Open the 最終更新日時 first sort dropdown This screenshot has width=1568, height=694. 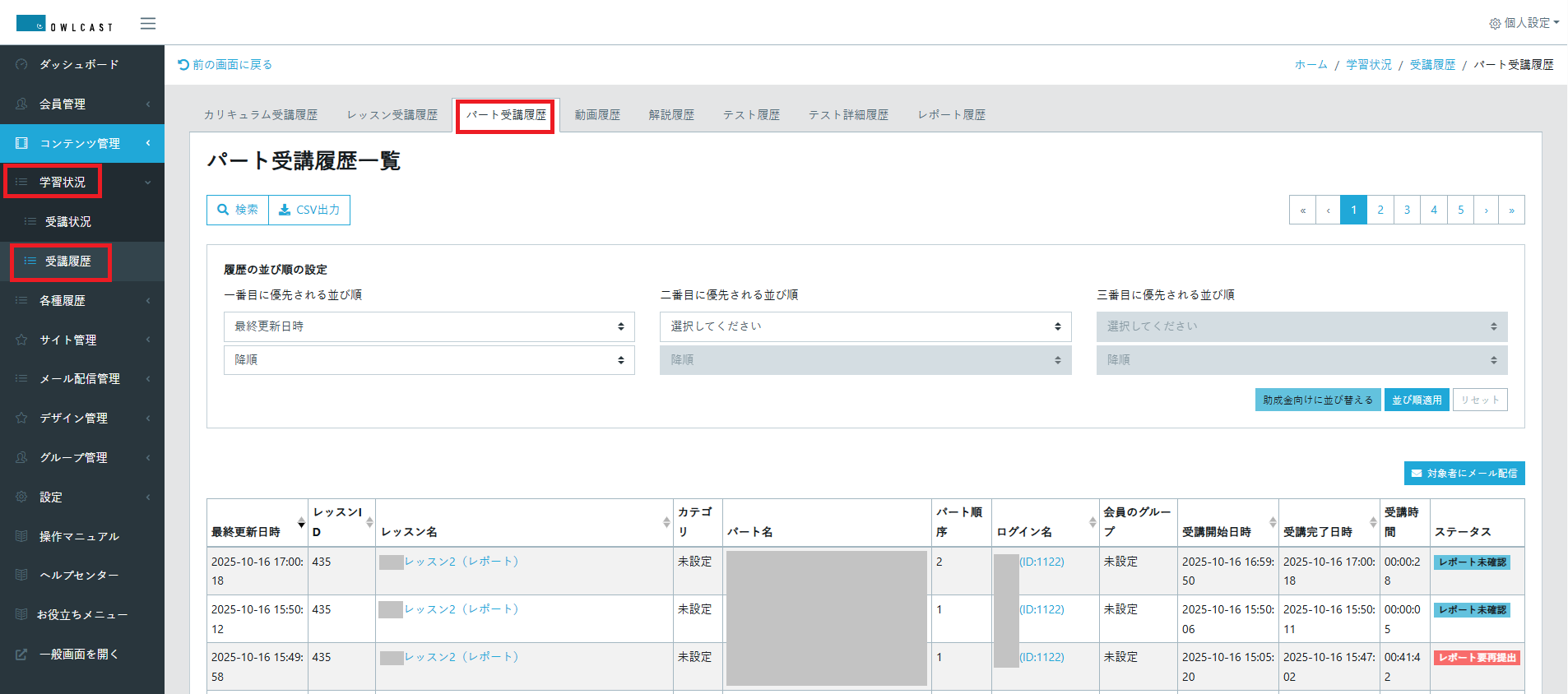429,326
